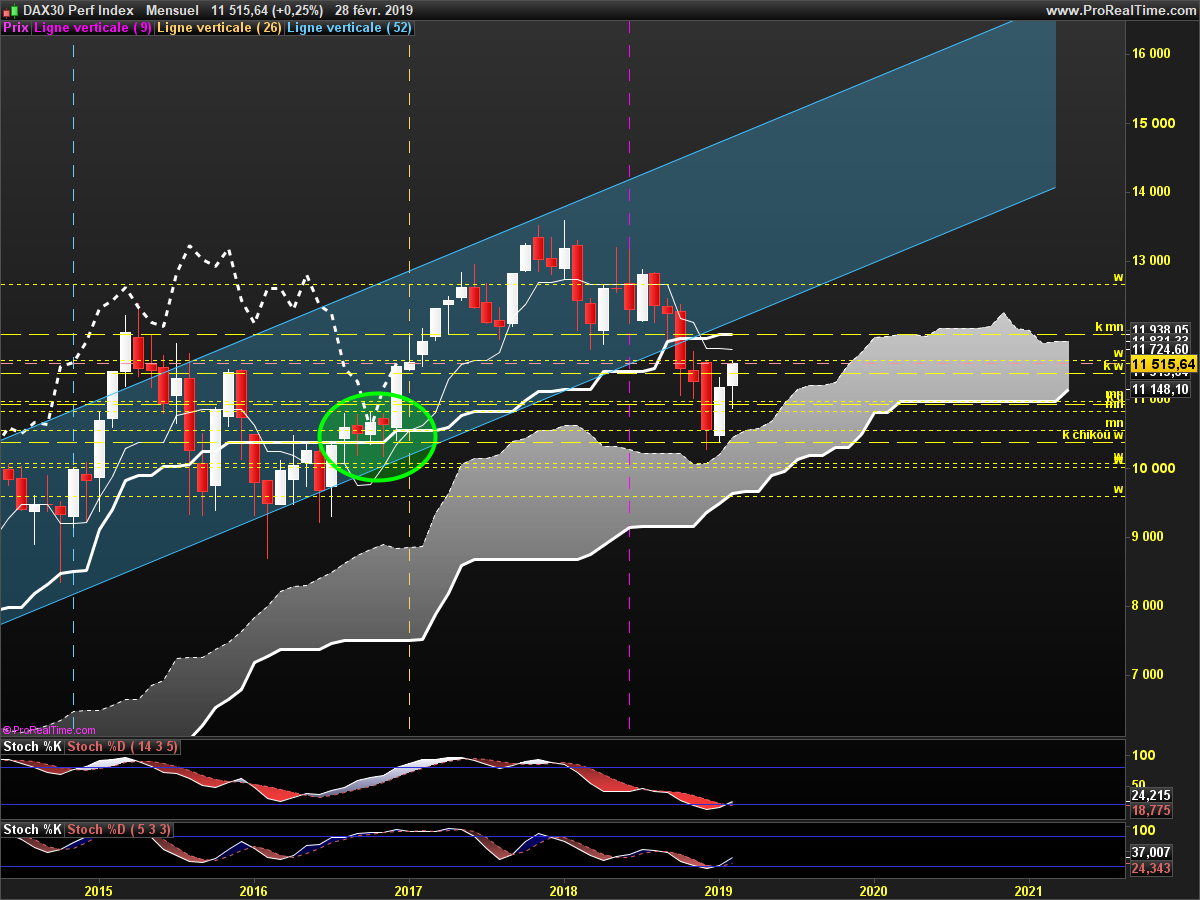Click the 24,343 stochastic value
The image size is (1200, 900).
coord(1150,868)
